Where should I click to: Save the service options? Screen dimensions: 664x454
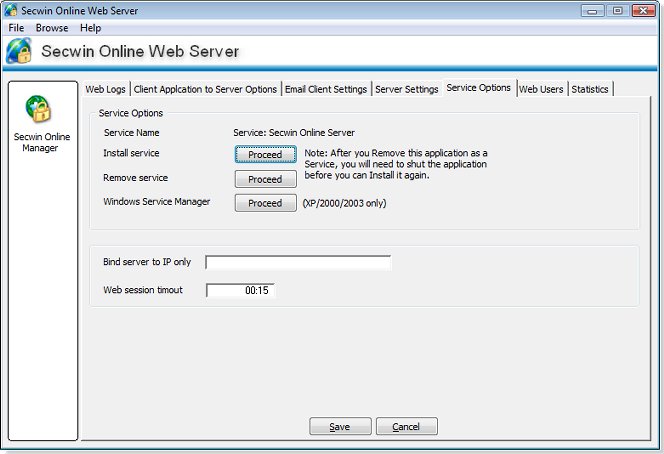click(340, 427)
